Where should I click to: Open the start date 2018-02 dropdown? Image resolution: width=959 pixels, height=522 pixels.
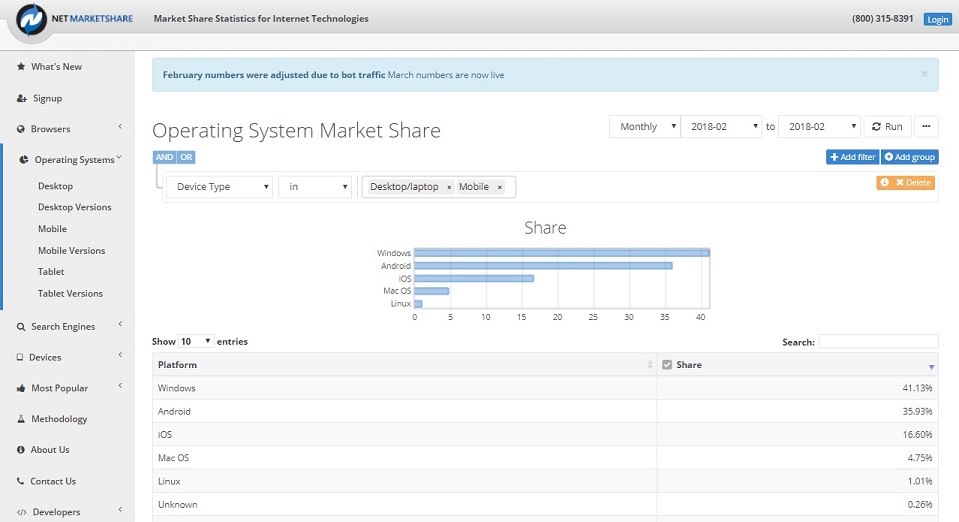[721, 127]
